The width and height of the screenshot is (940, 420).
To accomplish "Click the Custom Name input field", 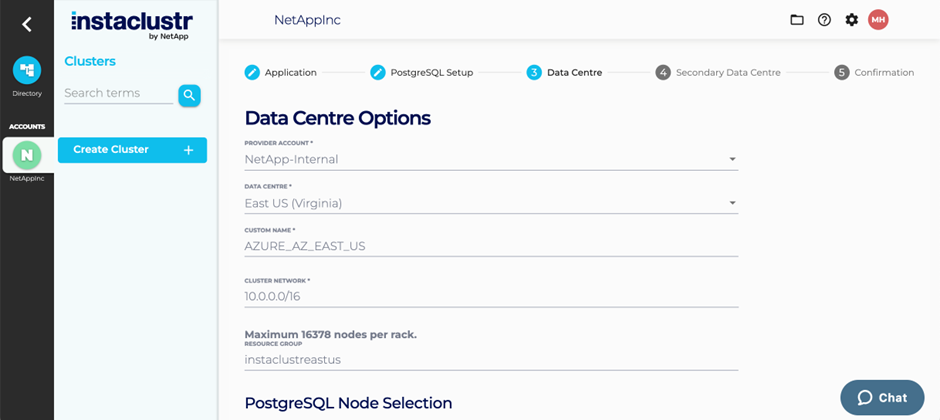I will click(x=491, y=246).
